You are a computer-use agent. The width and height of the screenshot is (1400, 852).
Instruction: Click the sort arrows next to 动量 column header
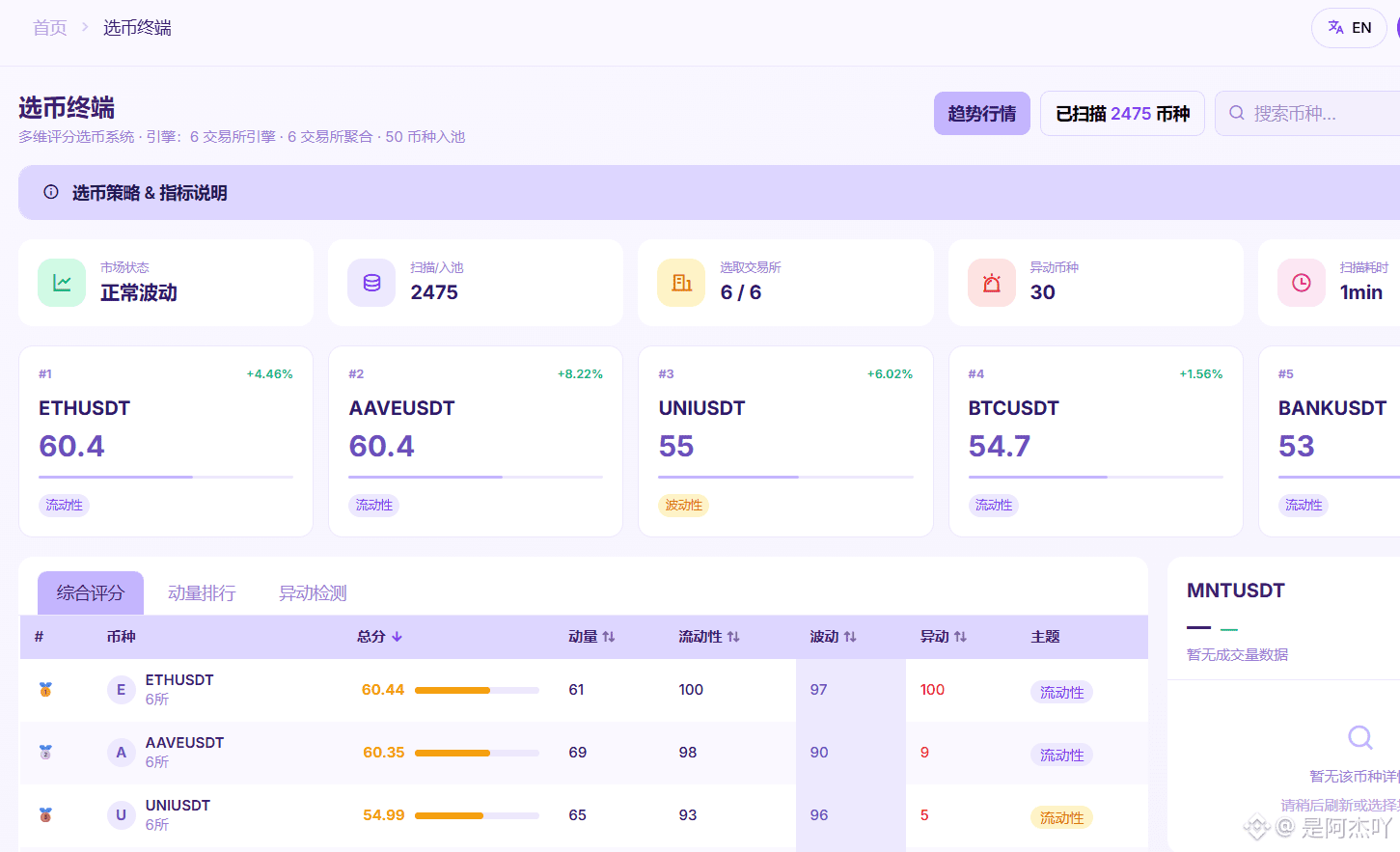click(x=609, y=637)
